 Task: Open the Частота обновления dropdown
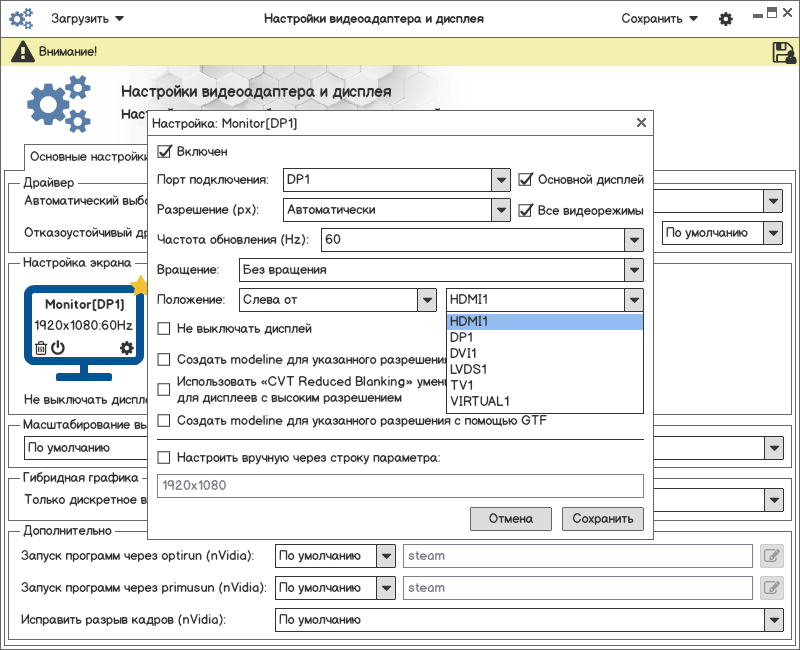point(632,240)
